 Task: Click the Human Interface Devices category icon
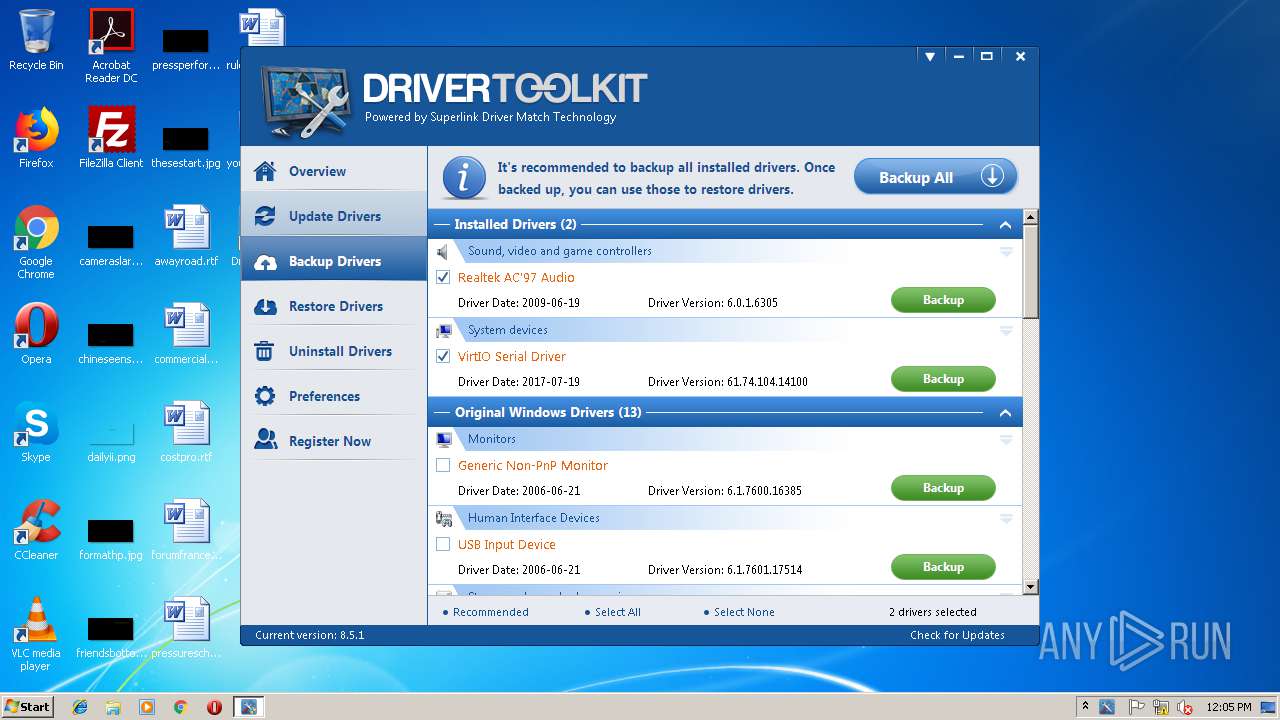pos(444,518)
